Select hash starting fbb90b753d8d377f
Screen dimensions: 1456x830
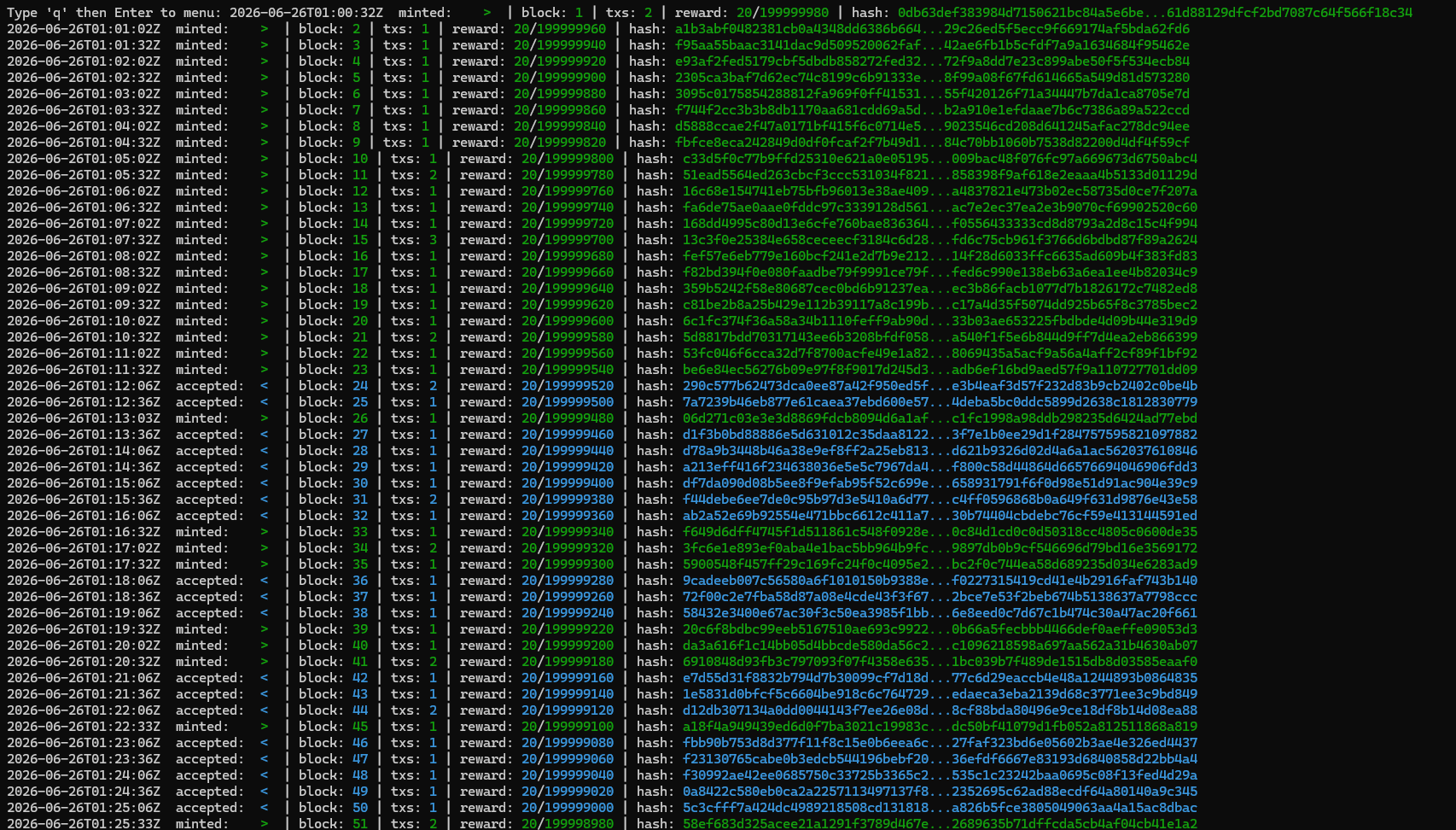point(940,743)
